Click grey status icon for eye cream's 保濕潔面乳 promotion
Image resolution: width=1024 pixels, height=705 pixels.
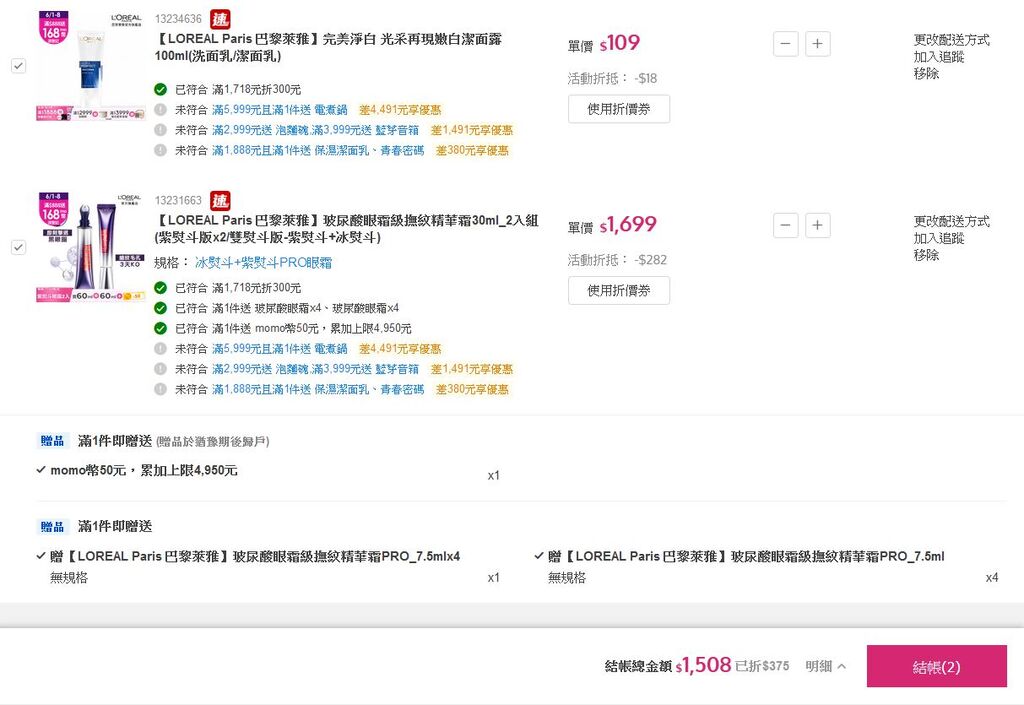[161, 389]
